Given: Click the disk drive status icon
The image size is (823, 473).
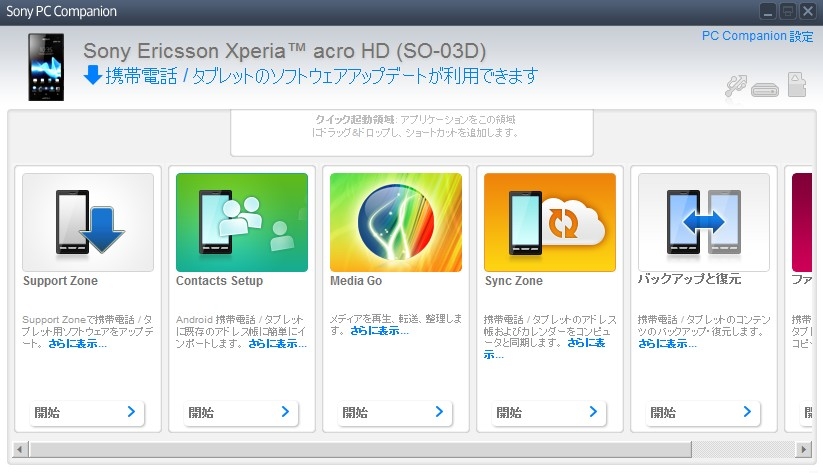Looking at the screenshot, I should click(765, 90).
